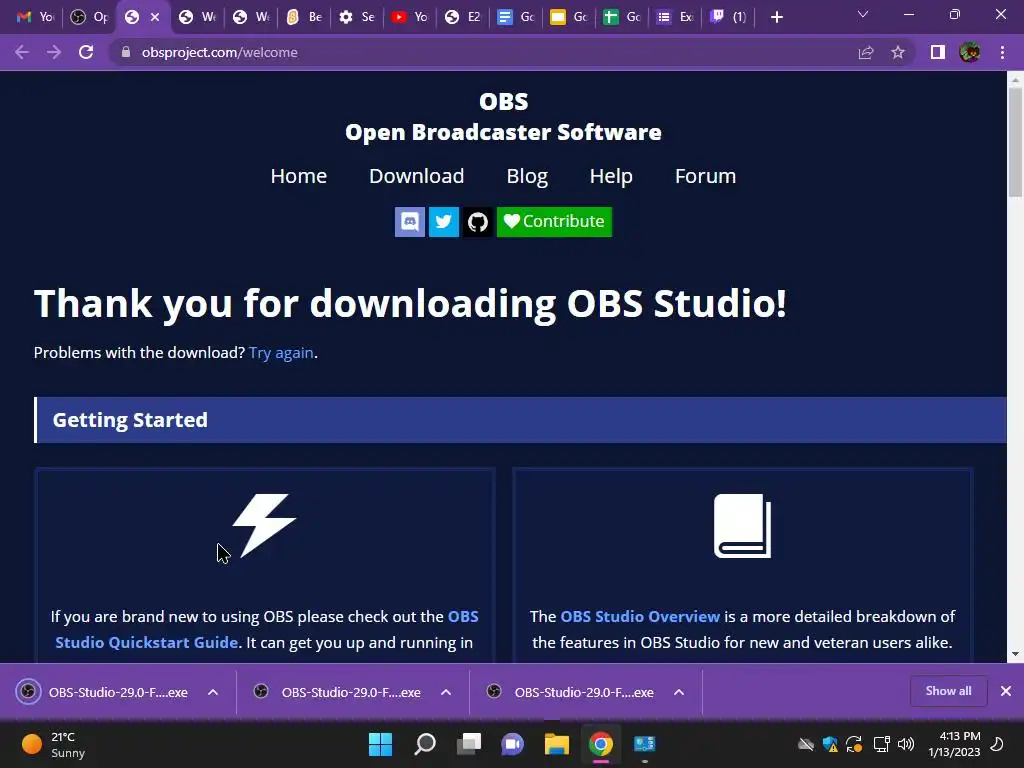Open the Forum nav link

point(705,176)
